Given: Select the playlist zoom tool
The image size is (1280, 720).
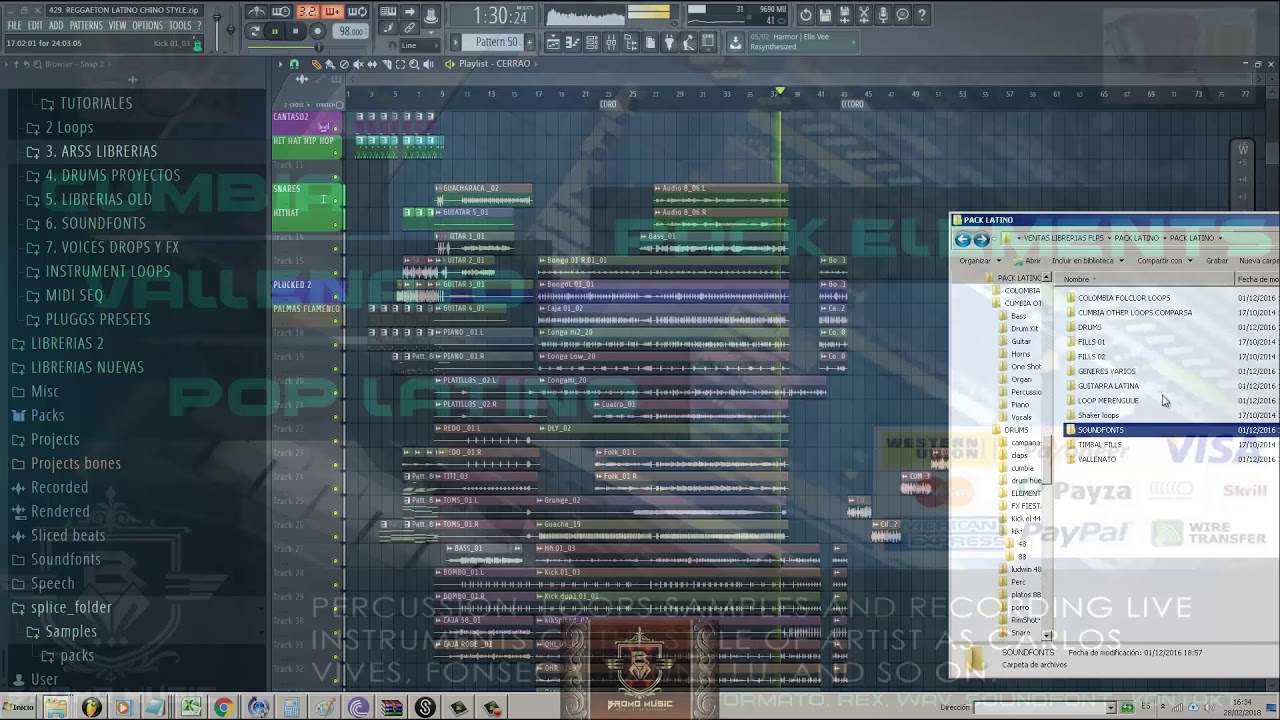Looking at the screenshot, I should tap(414, 64).
